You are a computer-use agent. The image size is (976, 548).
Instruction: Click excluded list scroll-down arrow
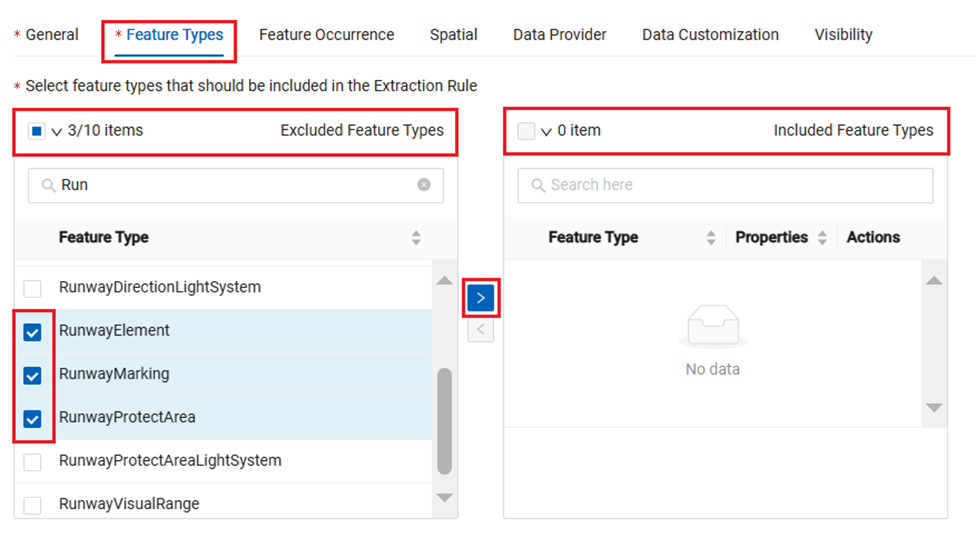pos(444,498)
